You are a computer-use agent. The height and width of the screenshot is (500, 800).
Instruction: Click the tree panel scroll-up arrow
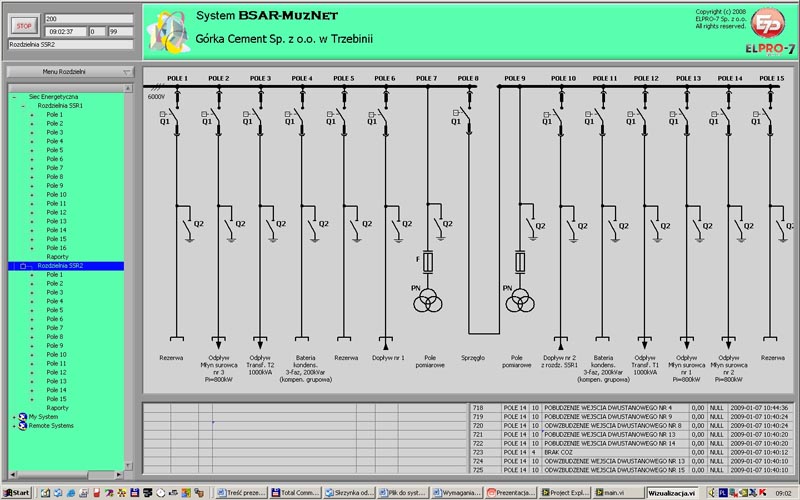coord(128,88)
